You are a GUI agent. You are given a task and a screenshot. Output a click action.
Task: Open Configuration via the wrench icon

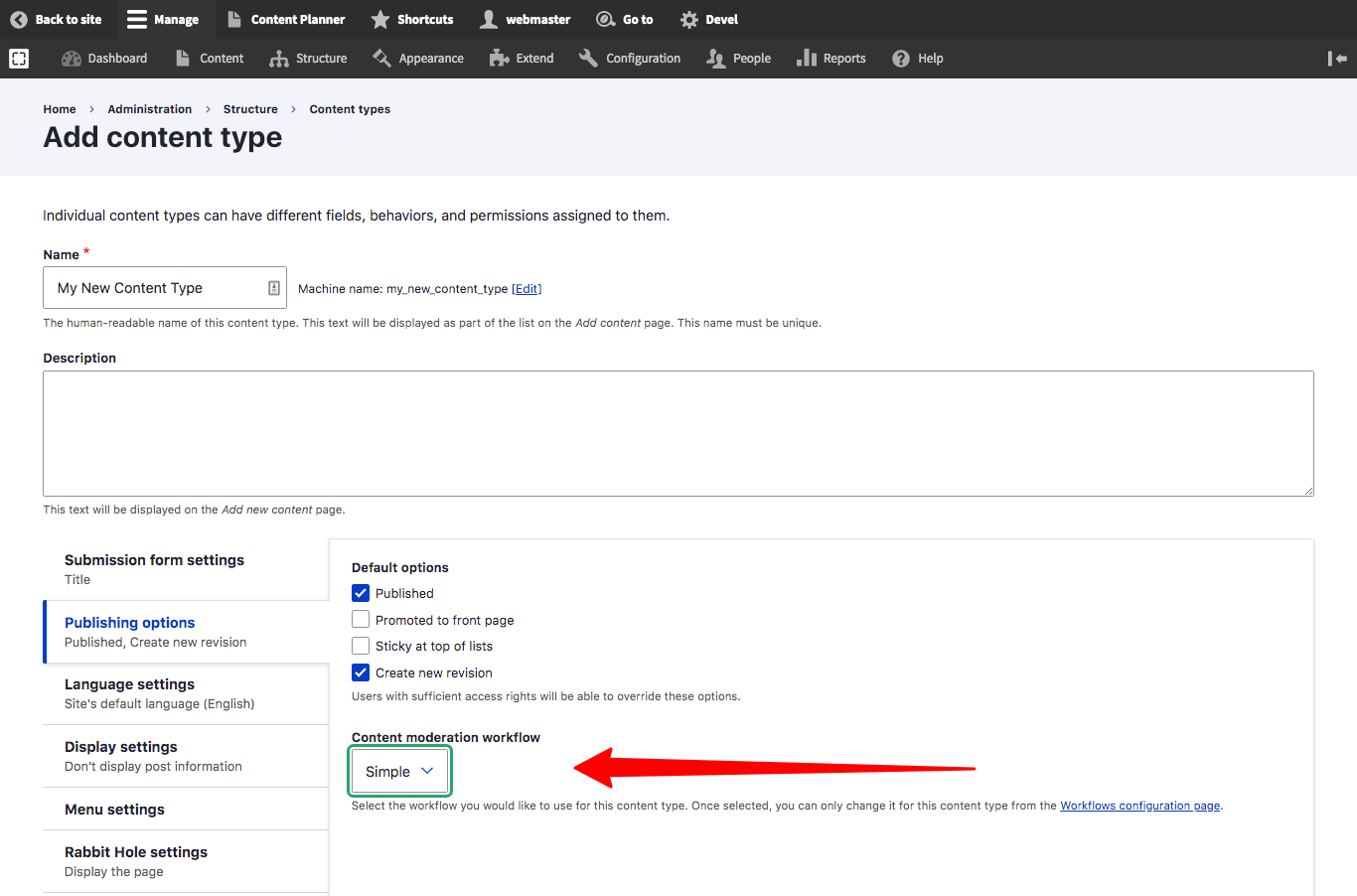pos(588,59)
